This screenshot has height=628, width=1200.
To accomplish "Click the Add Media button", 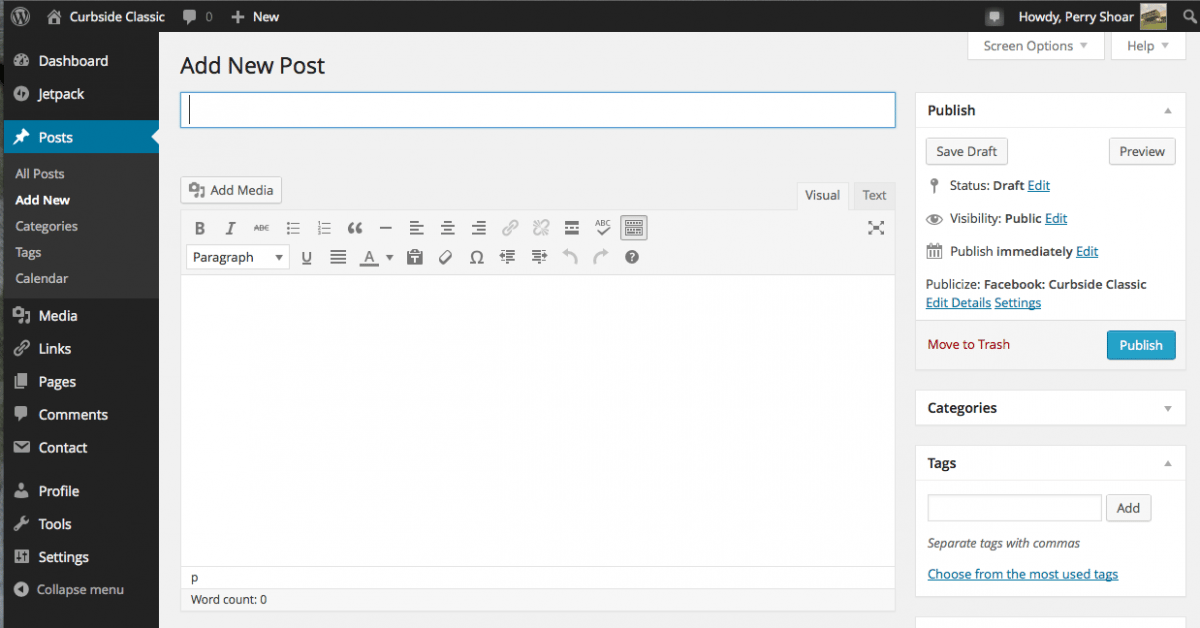I will click(x=231, y=190).
